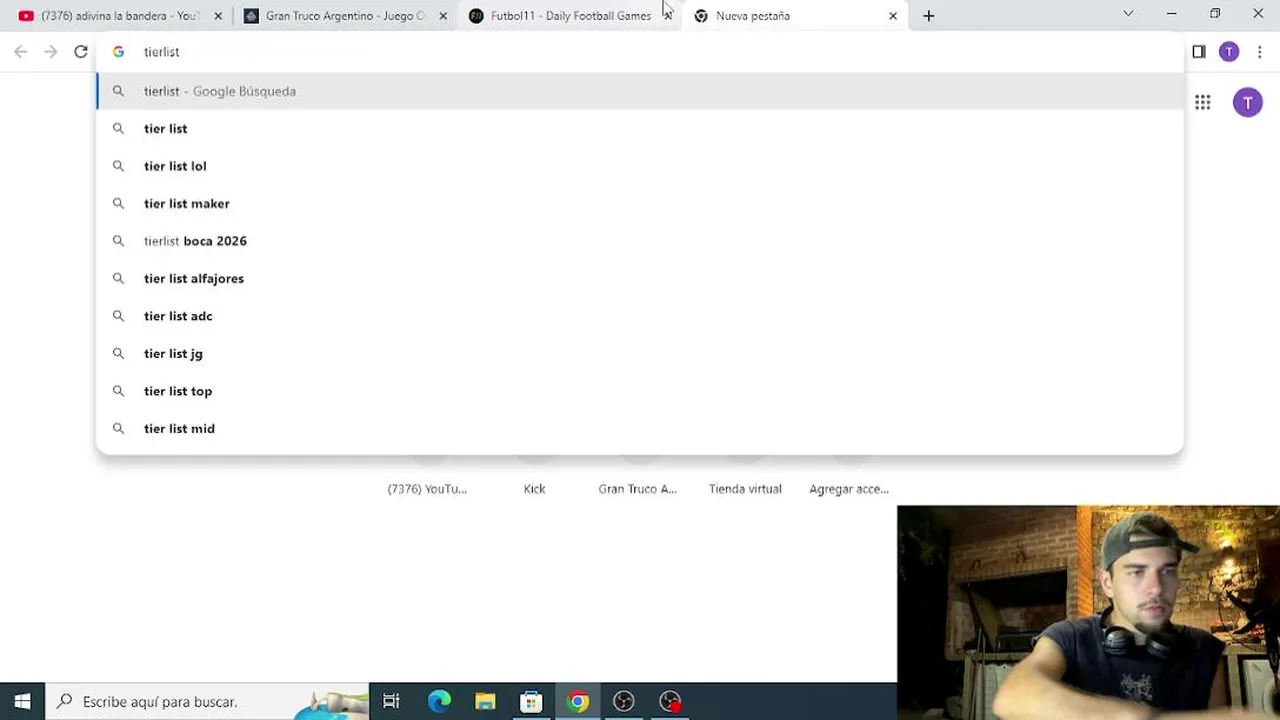Close the Gran Truco Argentino tab

pyautogui.click(x=443, y=16)
